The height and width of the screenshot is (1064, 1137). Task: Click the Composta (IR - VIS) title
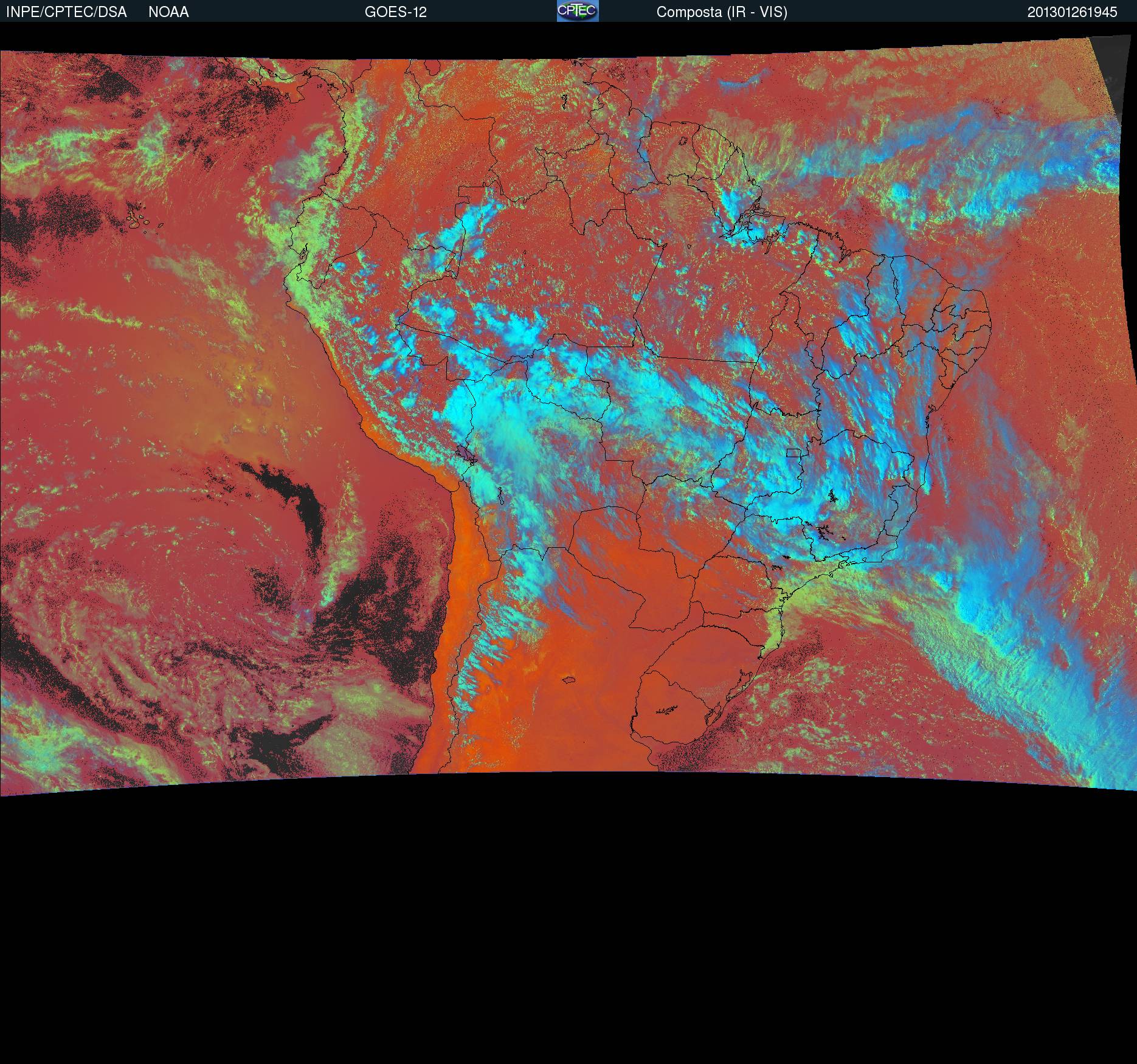pyautogui.click(x=722, y=12)
